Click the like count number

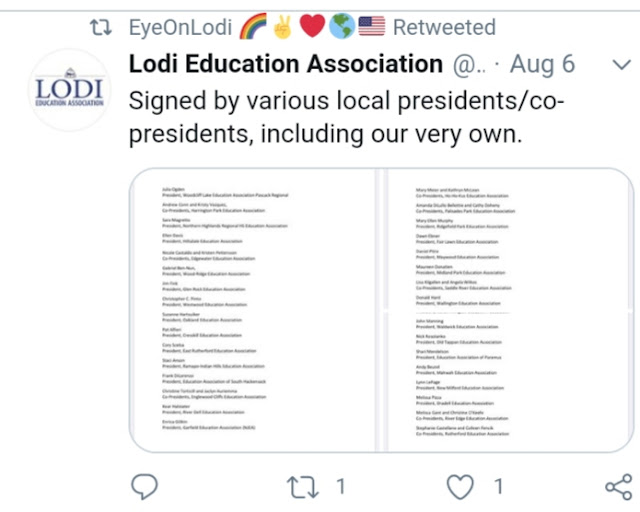pos(496,487)
